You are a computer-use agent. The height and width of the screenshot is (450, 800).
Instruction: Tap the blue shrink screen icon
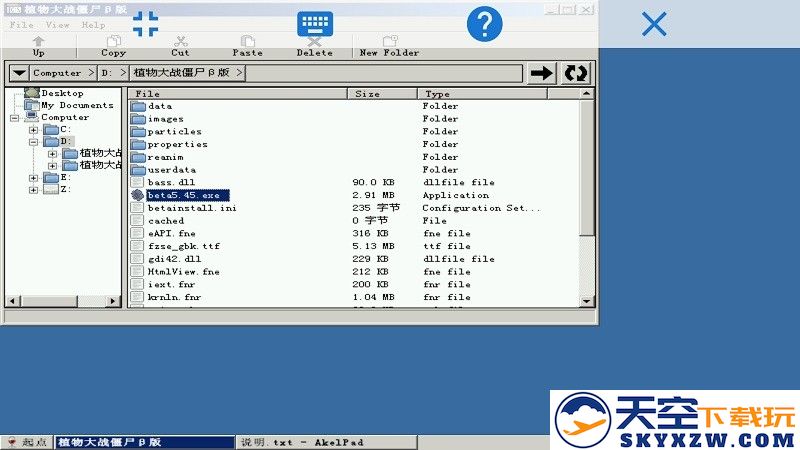pyautogui.click(x=145, y=24)
